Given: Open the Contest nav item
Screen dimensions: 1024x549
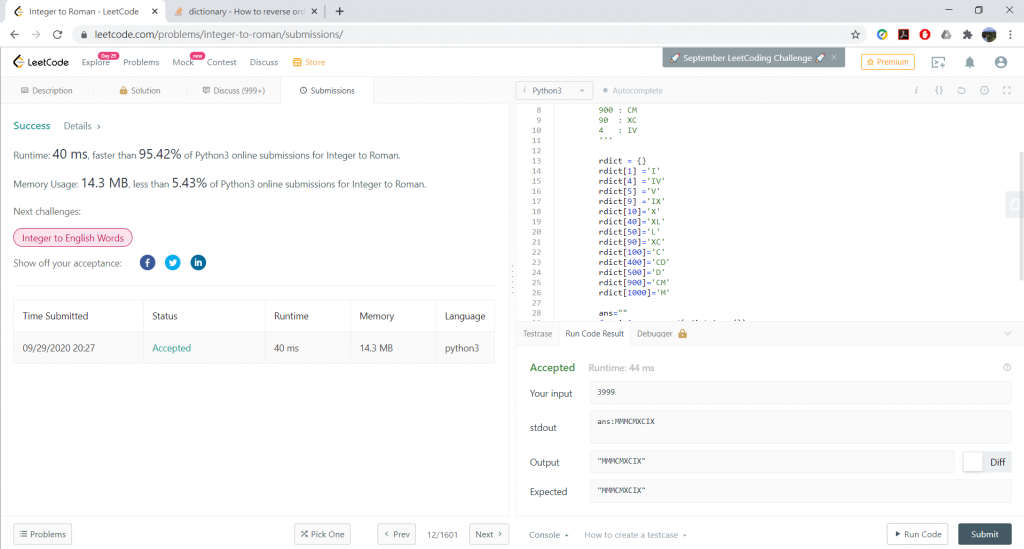Looking at the screenshot, I should tap(221, 62).
